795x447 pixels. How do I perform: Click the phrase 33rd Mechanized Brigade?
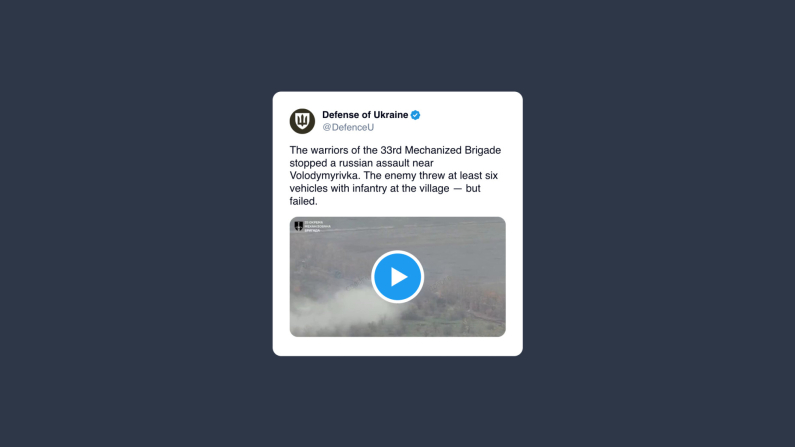point(441,151)
